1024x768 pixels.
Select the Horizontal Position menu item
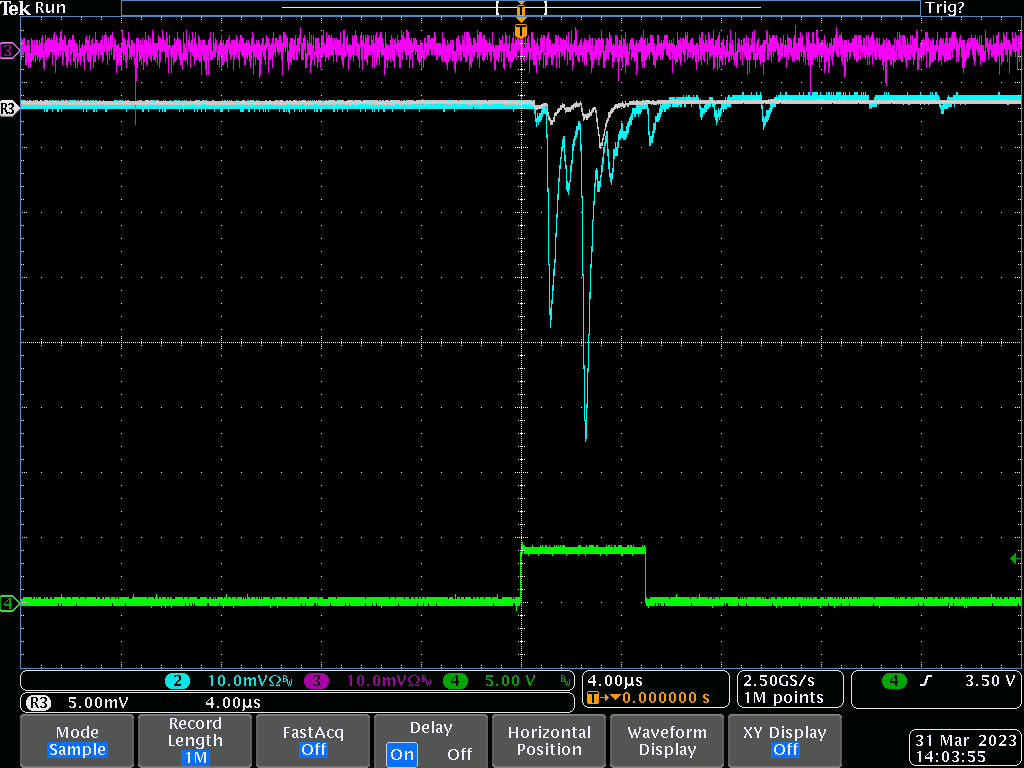[549, 741]
